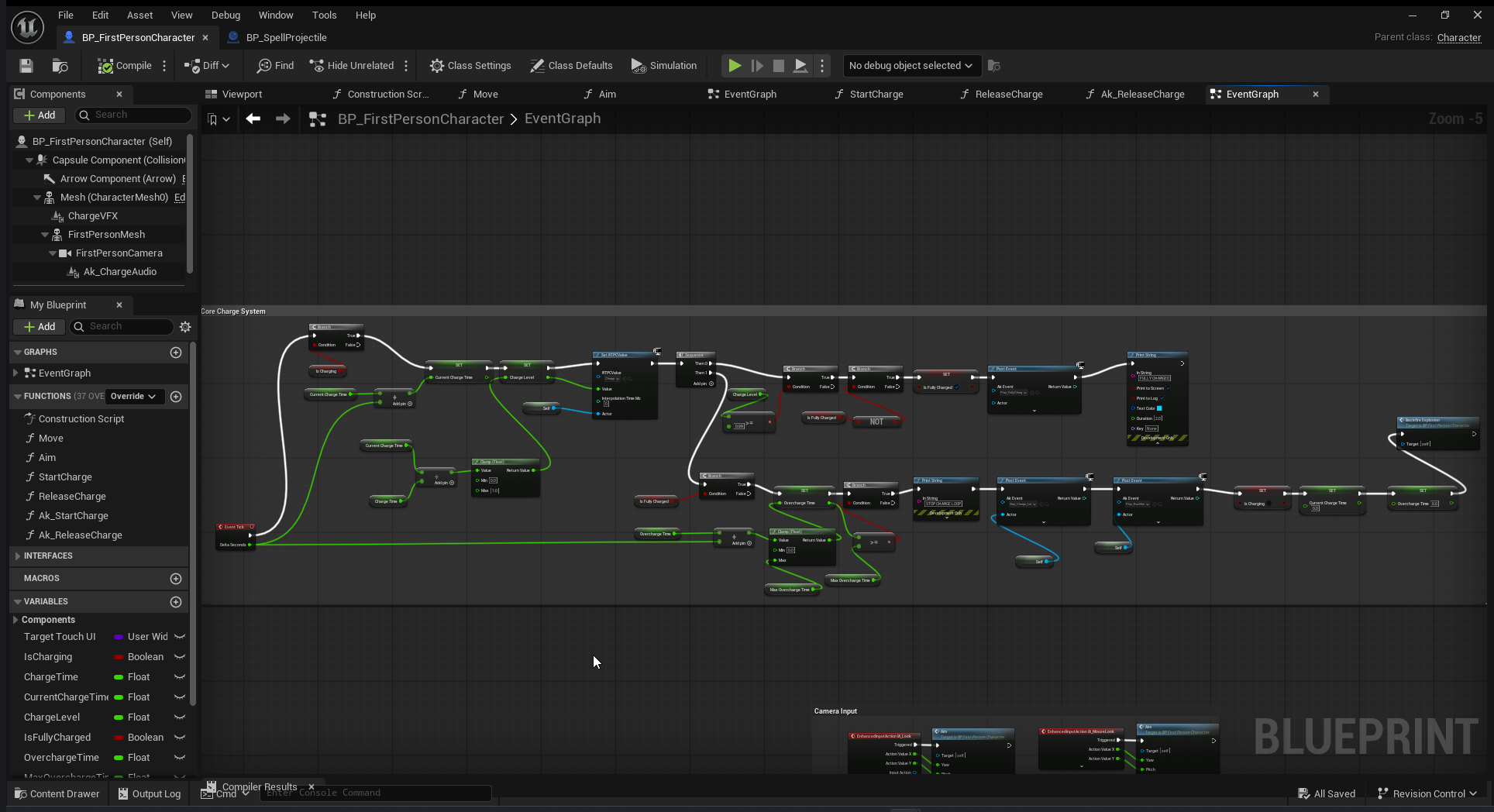Navigate back in graph history
This screenshot has width=1494, height=812.
[253, 119]
